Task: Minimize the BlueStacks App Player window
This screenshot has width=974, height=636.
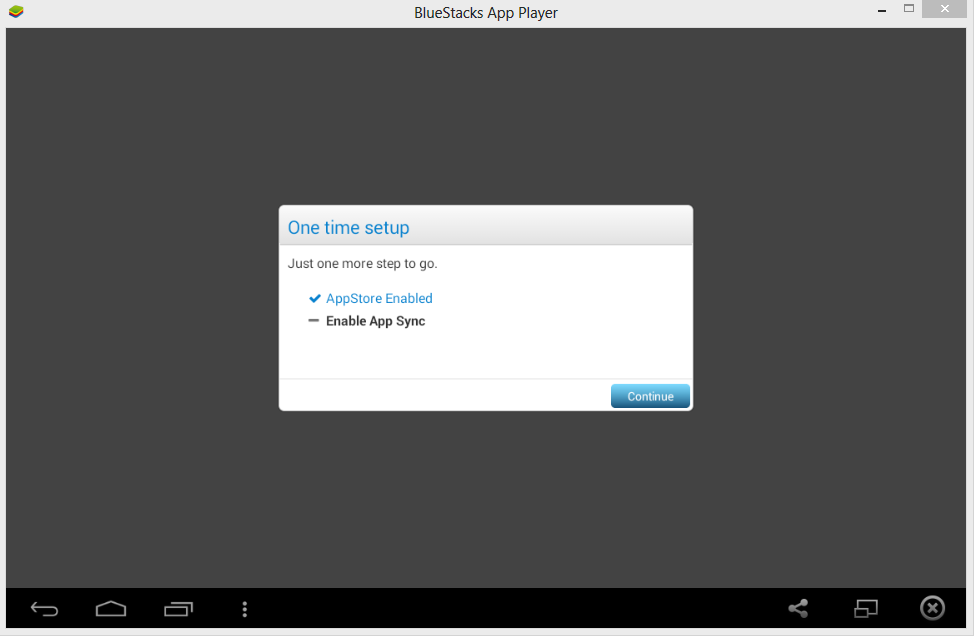Action: [881, 10]
